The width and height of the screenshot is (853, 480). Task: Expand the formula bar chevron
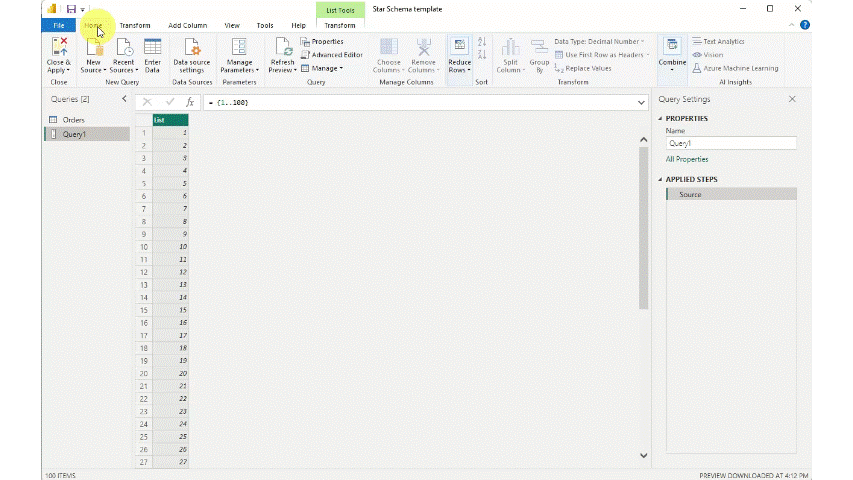click(641, 103)
